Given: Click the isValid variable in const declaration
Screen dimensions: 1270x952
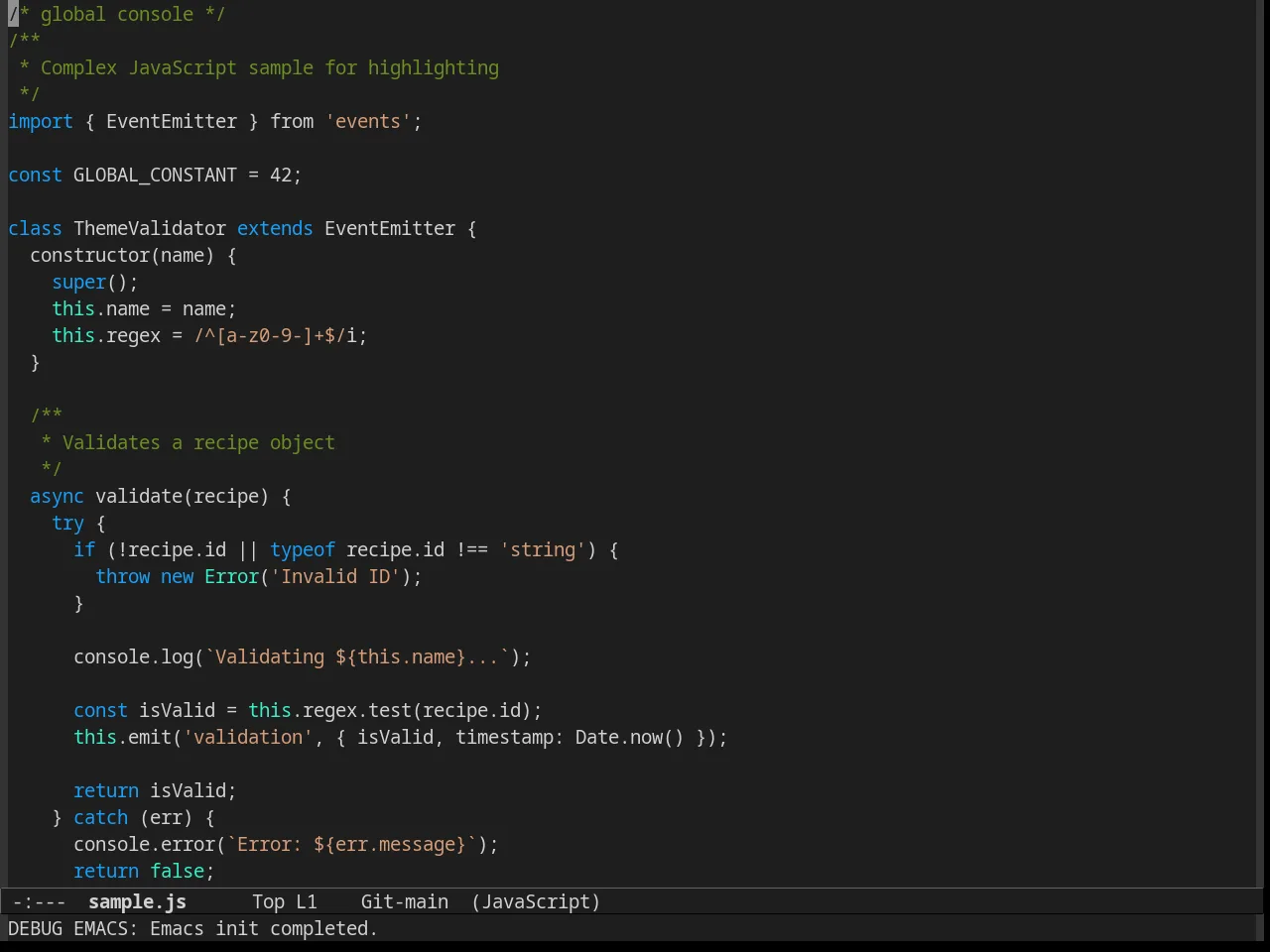Looking at the screenshot, I should [177, 710].
